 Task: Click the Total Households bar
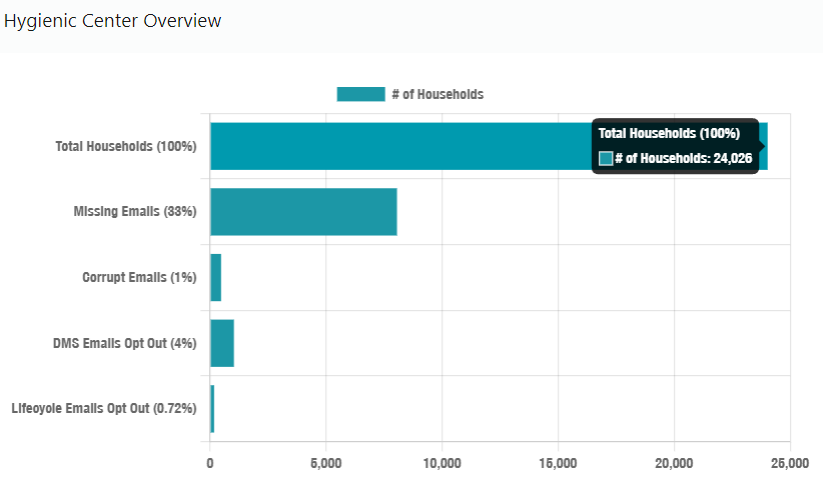pos(400,146)
